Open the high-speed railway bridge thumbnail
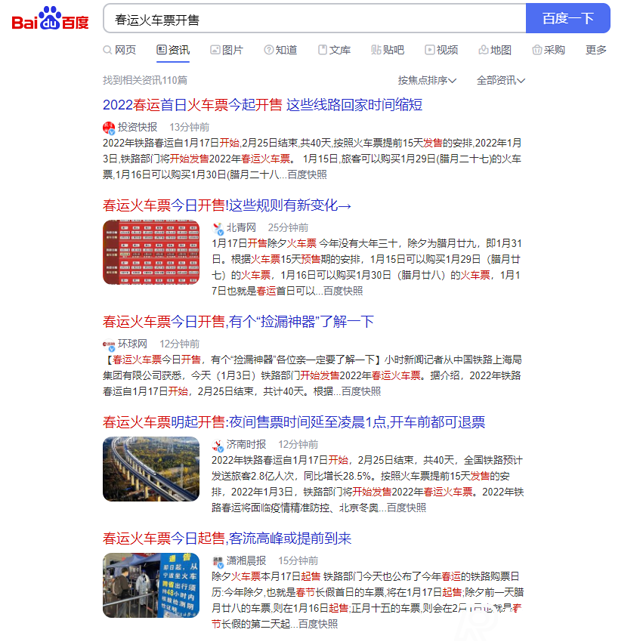The height and width of the screenshot is (642, 640). click(151, 469)
